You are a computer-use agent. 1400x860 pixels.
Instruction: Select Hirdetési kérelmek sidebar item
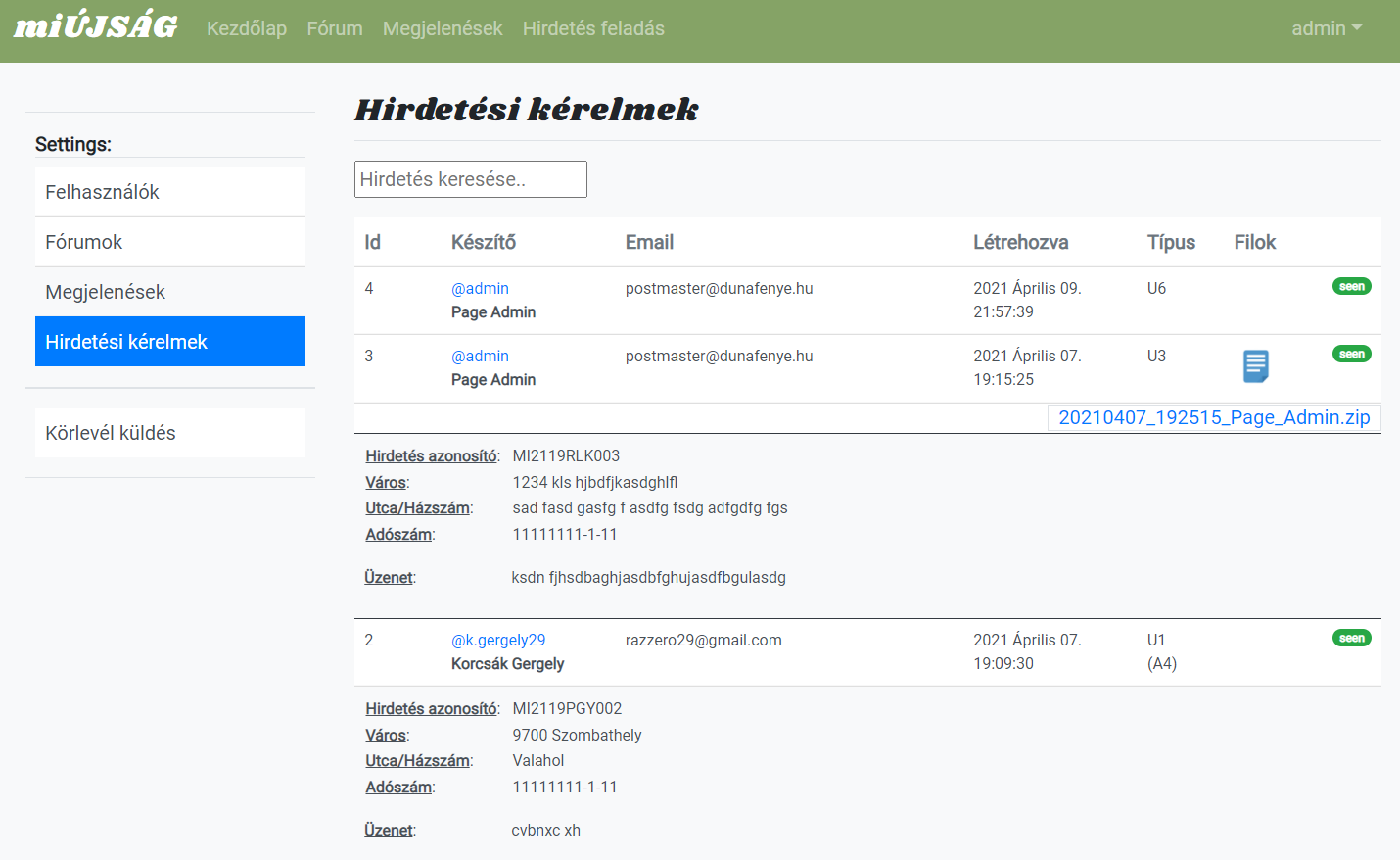170,342
